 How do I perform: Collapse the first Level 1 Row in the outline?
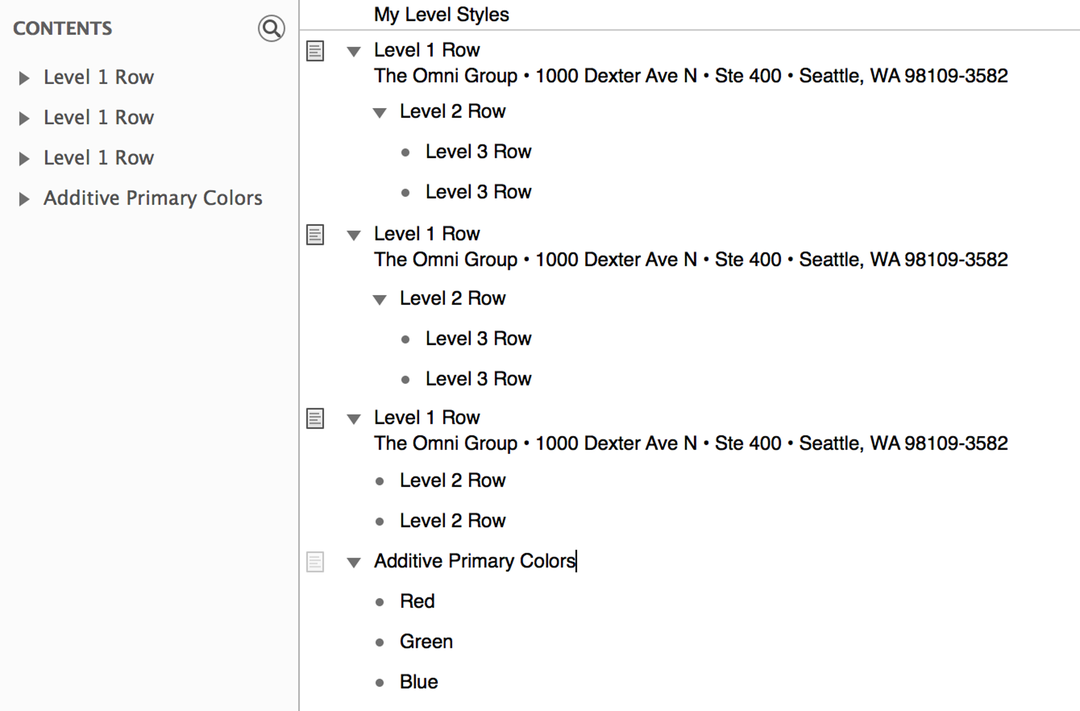[354, 51]
